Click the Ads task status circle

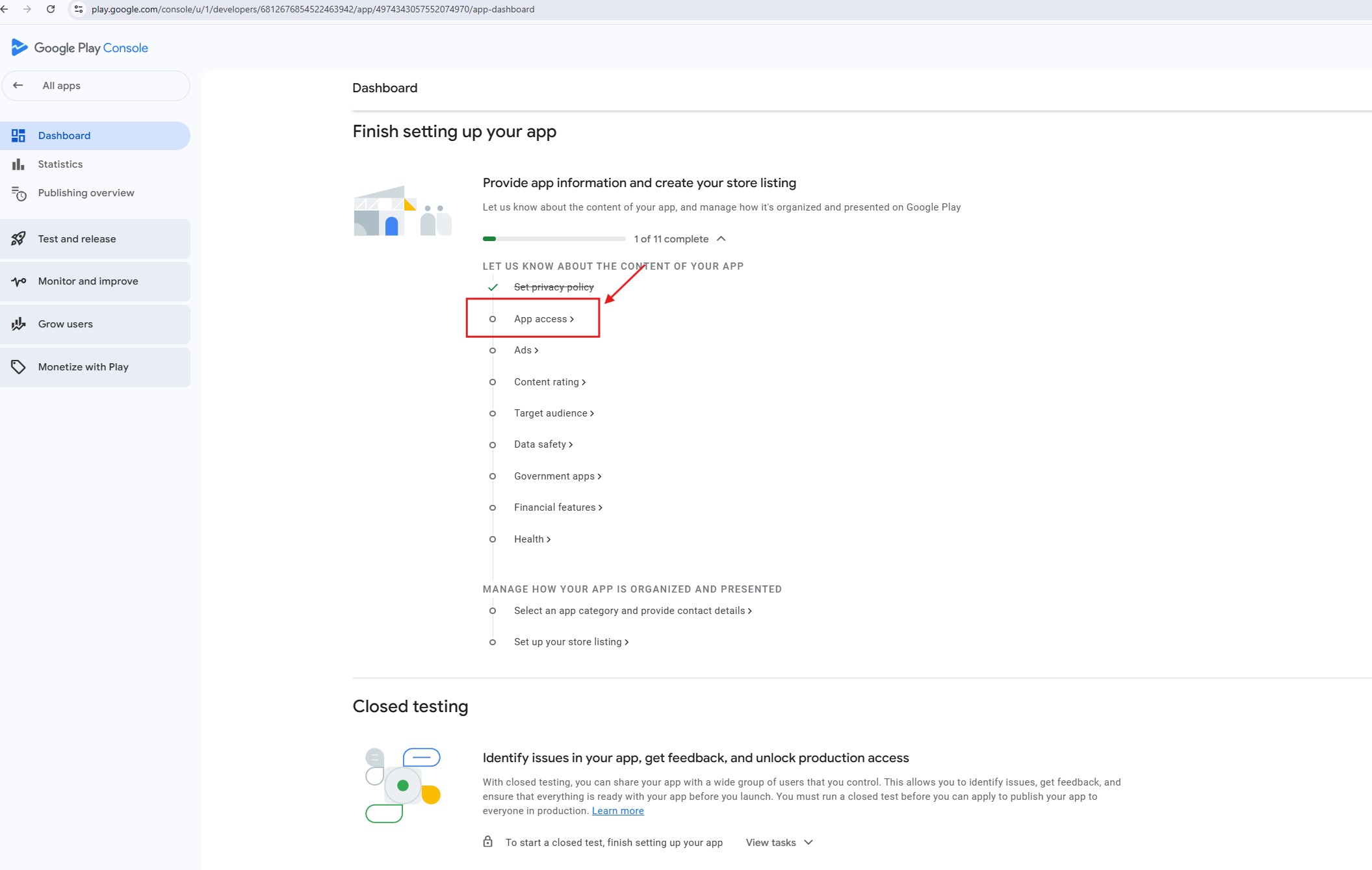[x=493, y=350]
